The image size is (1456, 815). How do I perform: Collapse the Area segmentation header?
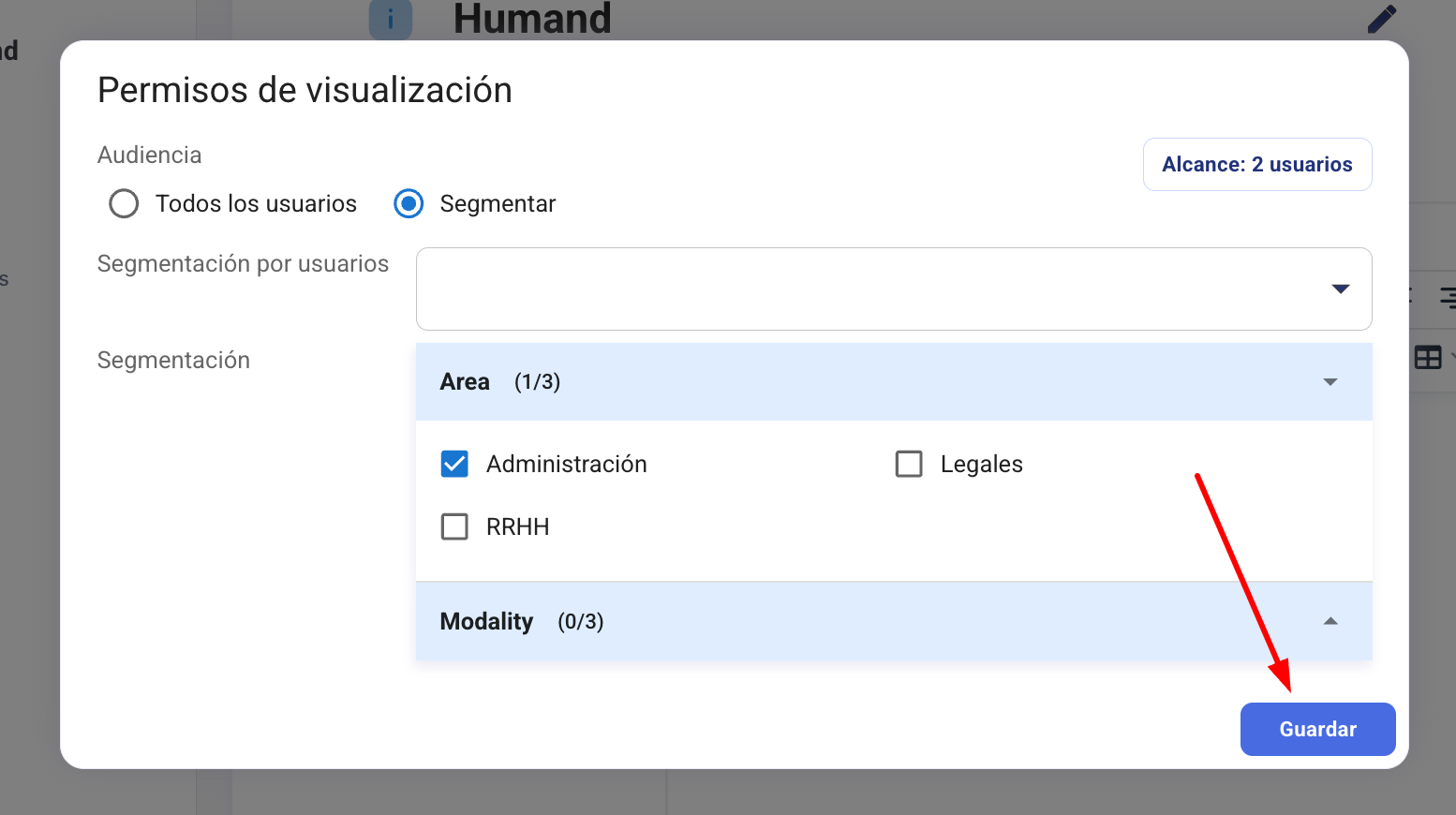(843, 382)
